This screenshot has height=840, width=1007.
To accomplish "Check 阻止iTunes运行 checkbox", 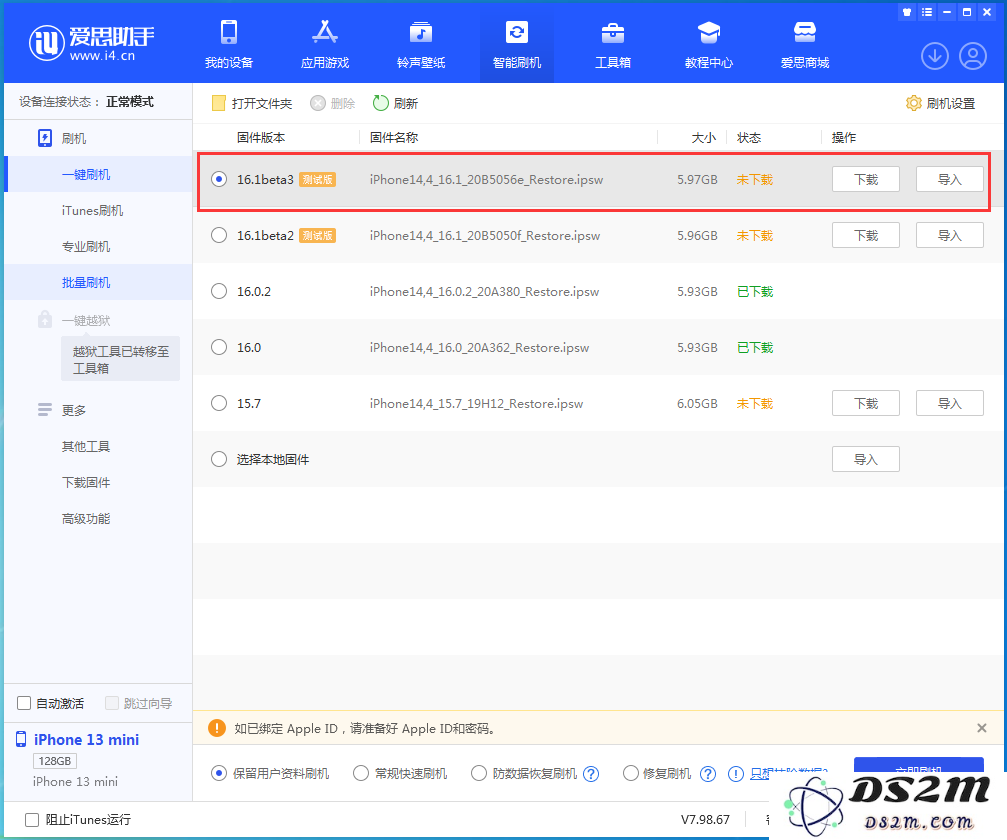I will 31,819.
